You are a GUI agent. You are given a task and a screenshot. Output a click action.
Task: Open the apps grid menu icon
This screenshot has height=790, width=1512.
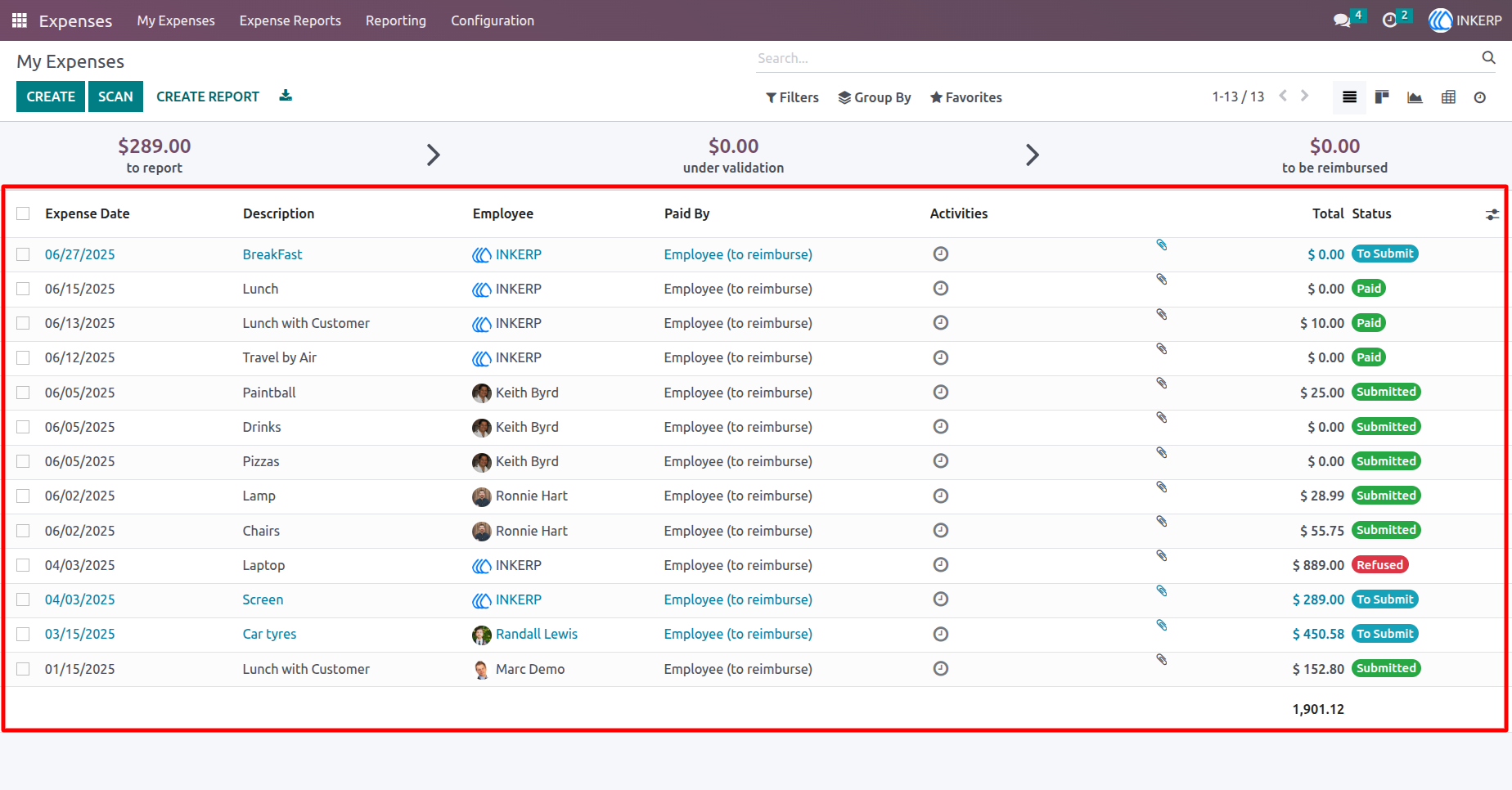coord(20,20)
